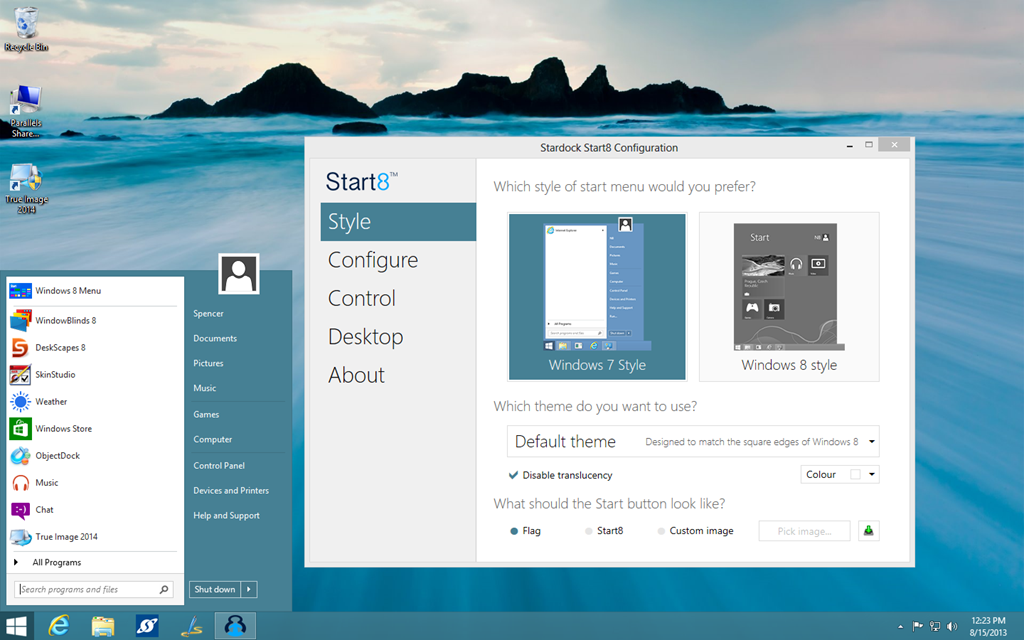This screenshot has width=1024, height=640.
Task: Open the Default theme dropdown
Action: point(871,441)
